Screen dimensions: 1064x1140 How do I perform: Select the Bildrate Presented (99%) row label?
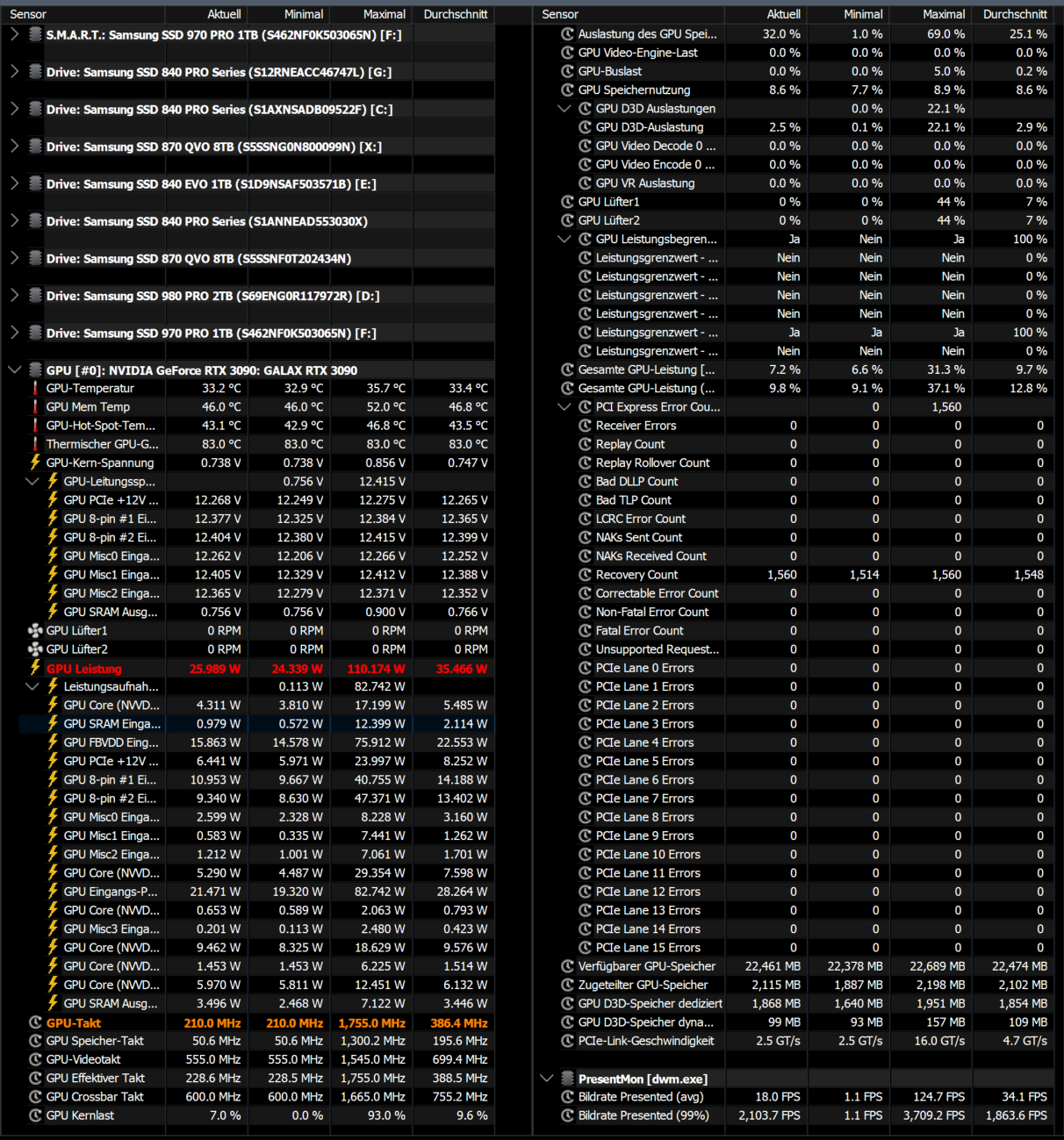click(x=643, y=1115)
